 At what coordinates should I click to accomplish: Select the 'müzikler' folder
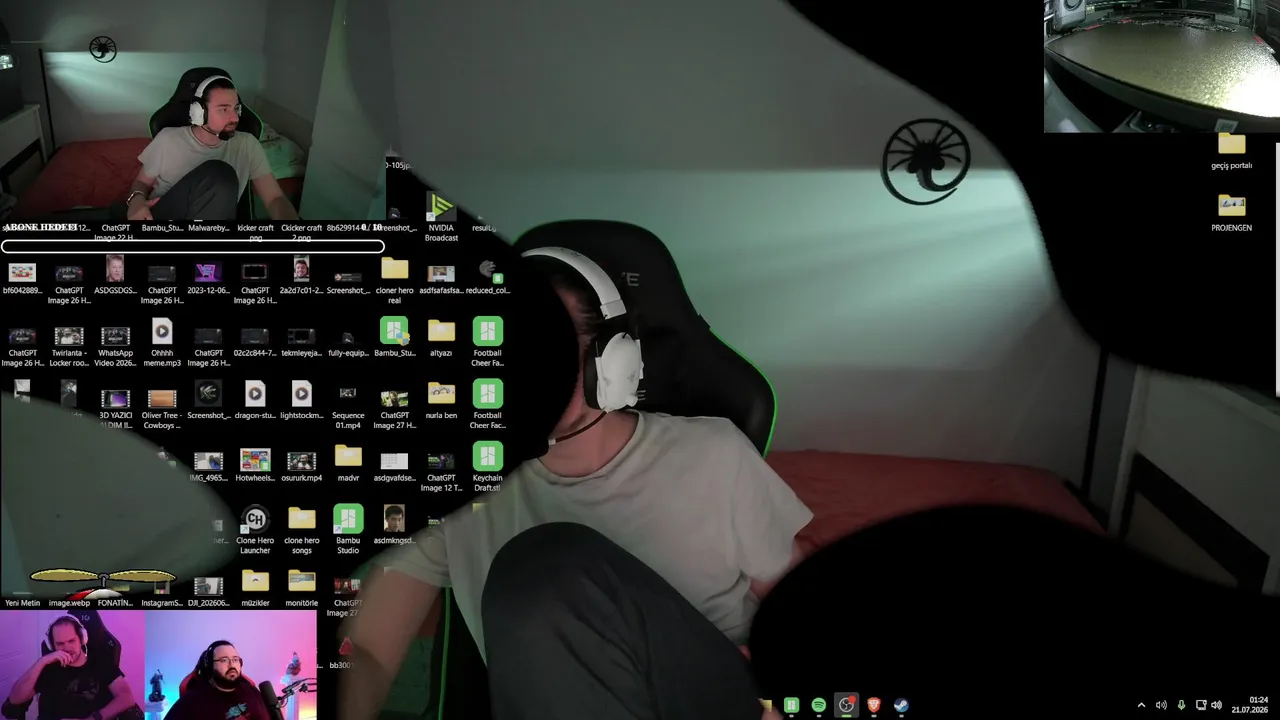pos(255,589)
